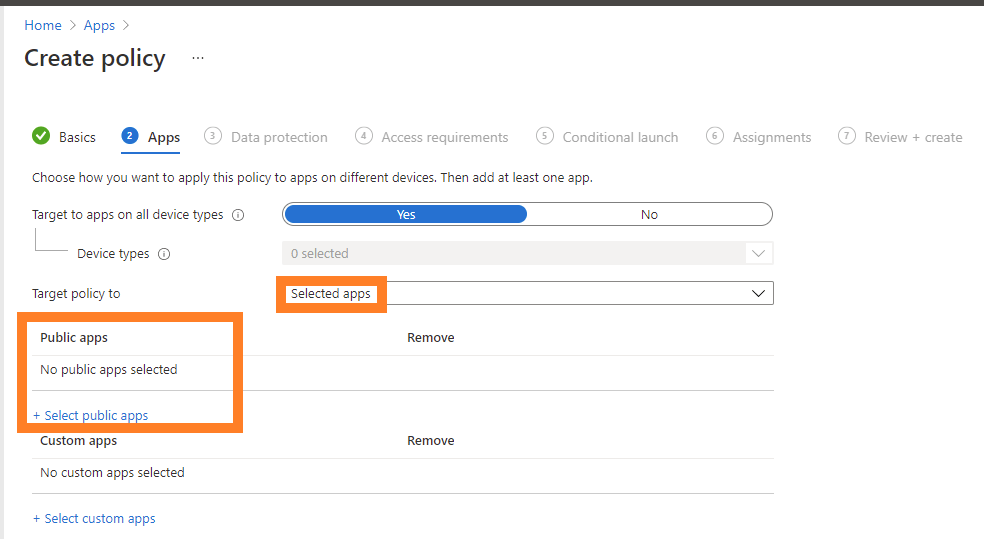Screen dimensions: 984x539
Task: Click 'No public apps selected' text
Action: click(x=109, y=370)
